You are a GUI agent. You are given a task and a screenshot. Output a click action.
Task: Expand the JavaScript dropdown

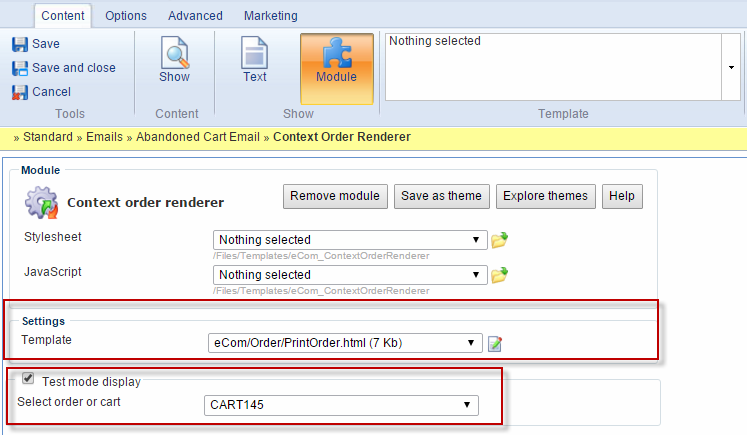(349, 275)
